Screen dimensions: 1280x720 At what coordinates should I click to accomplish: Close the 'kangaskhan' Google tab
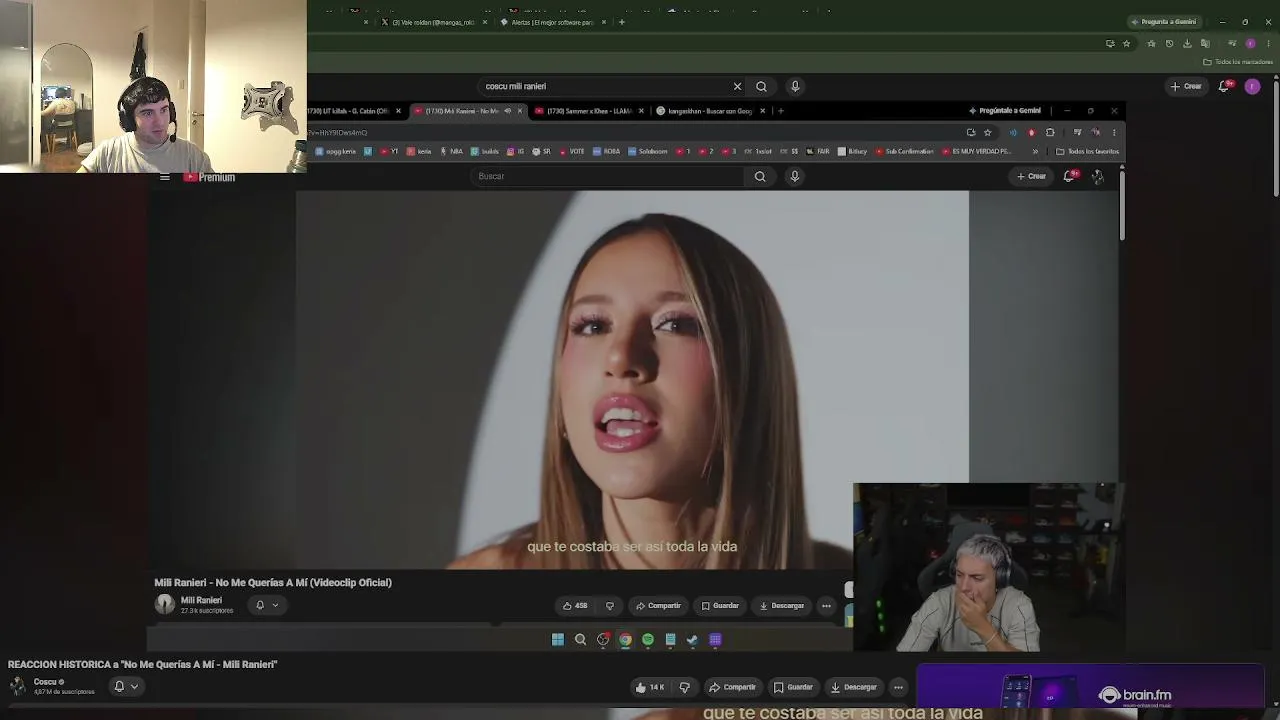pos(763,111)
